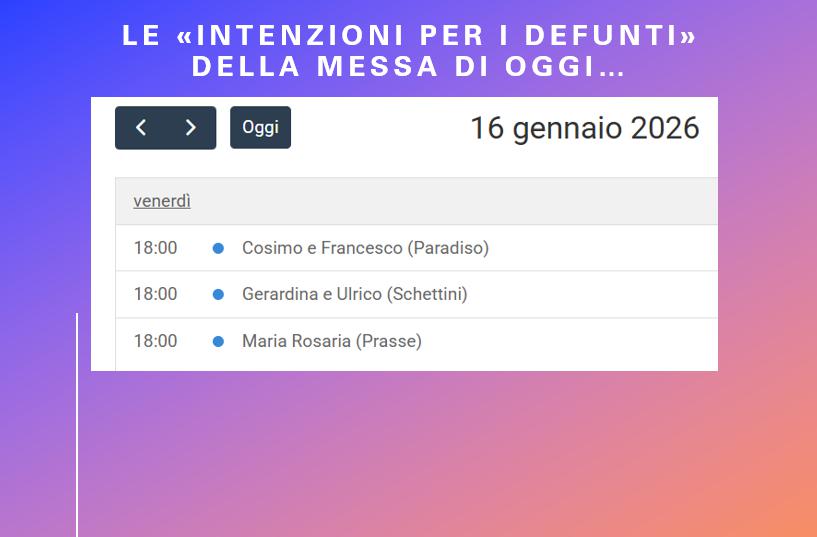Go to the previous day with left chevron
Image resolution: width=817 pixels, height=537 pixels.
[141, 128]
